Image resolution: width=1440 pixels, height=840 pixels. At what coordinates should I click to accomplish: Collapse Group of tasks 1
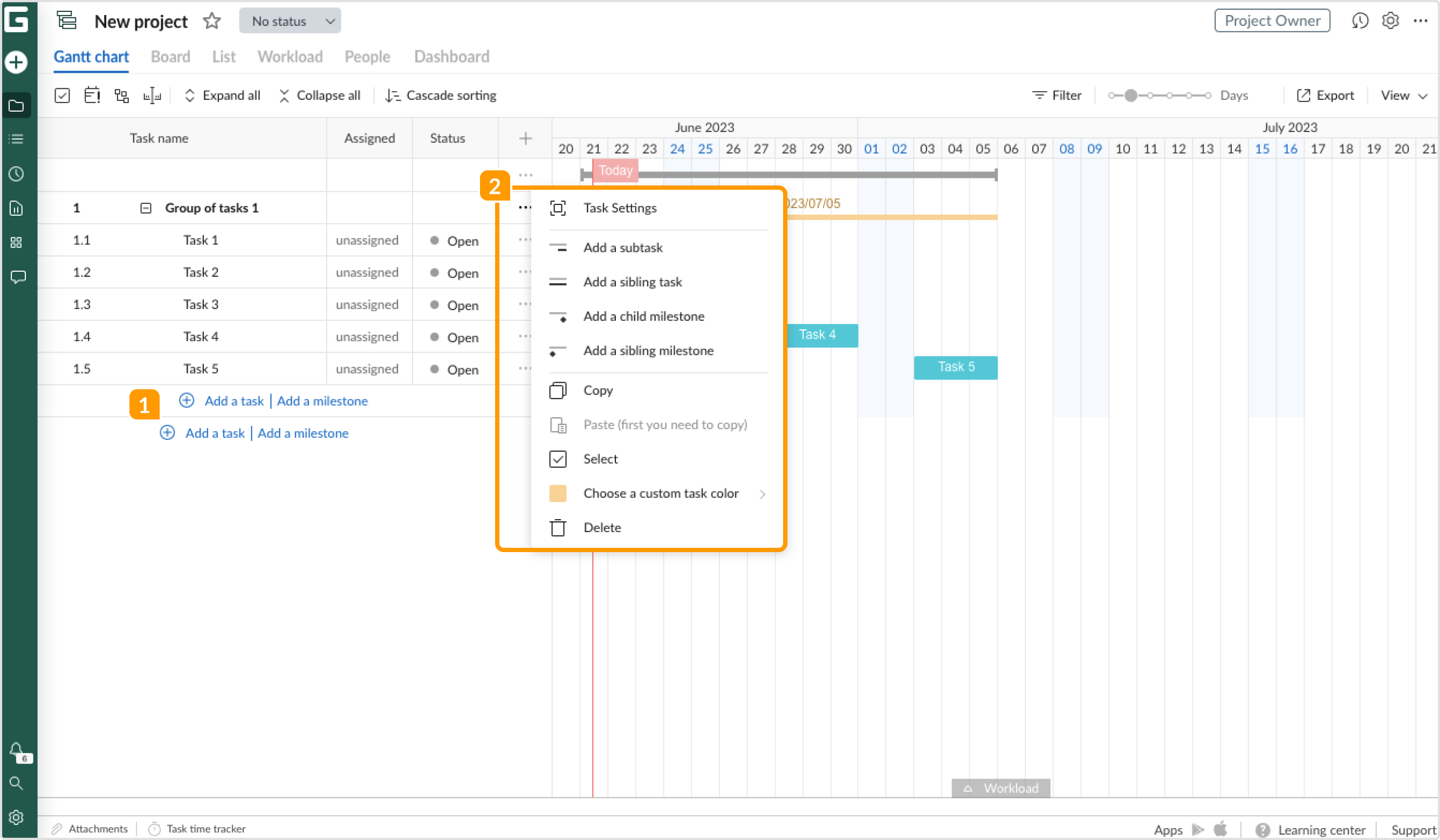coord(146,208)
